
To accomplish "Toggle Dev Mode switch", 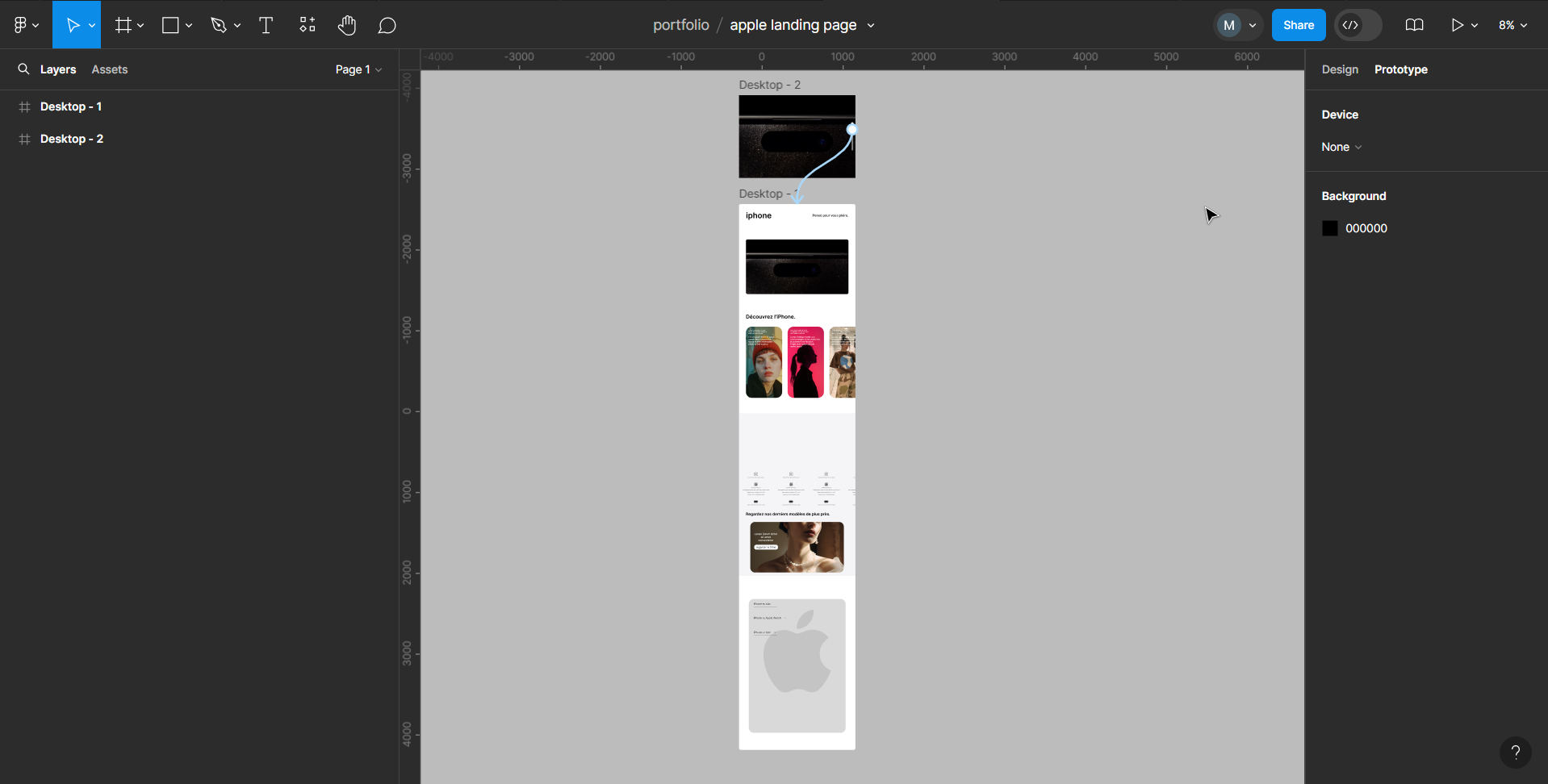I will click(1358, 25).
